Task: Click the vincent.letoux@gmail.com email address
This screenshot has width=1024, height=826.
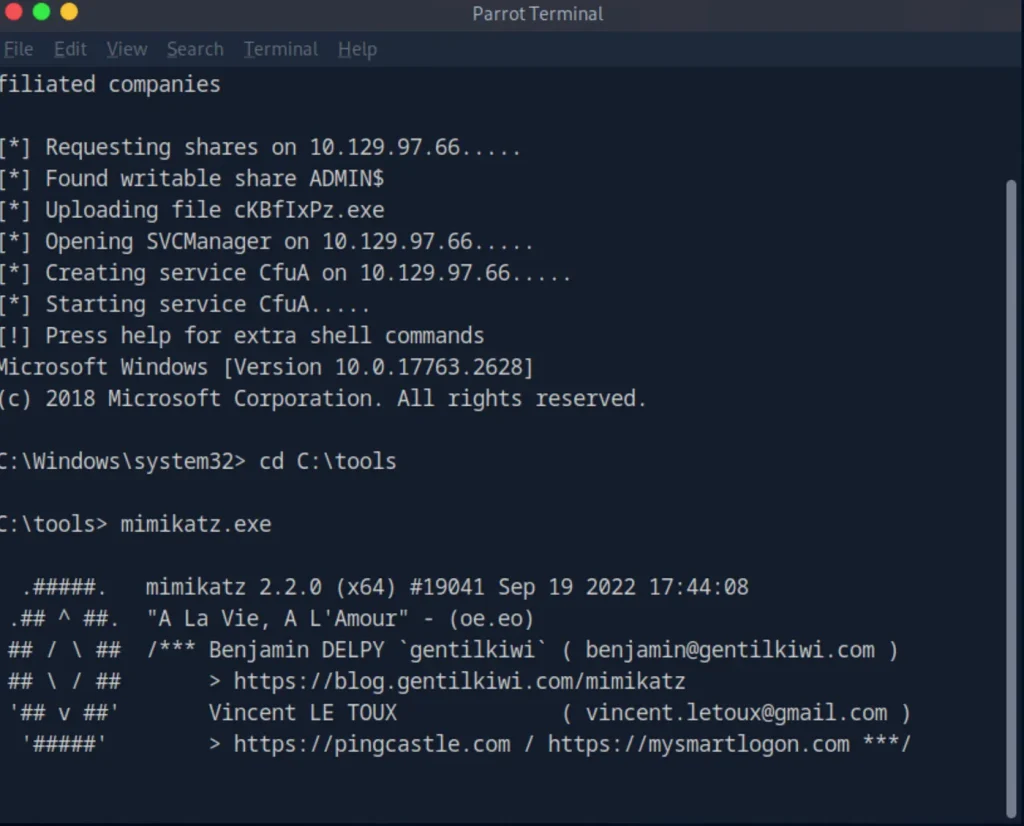Action: [736, 712]
